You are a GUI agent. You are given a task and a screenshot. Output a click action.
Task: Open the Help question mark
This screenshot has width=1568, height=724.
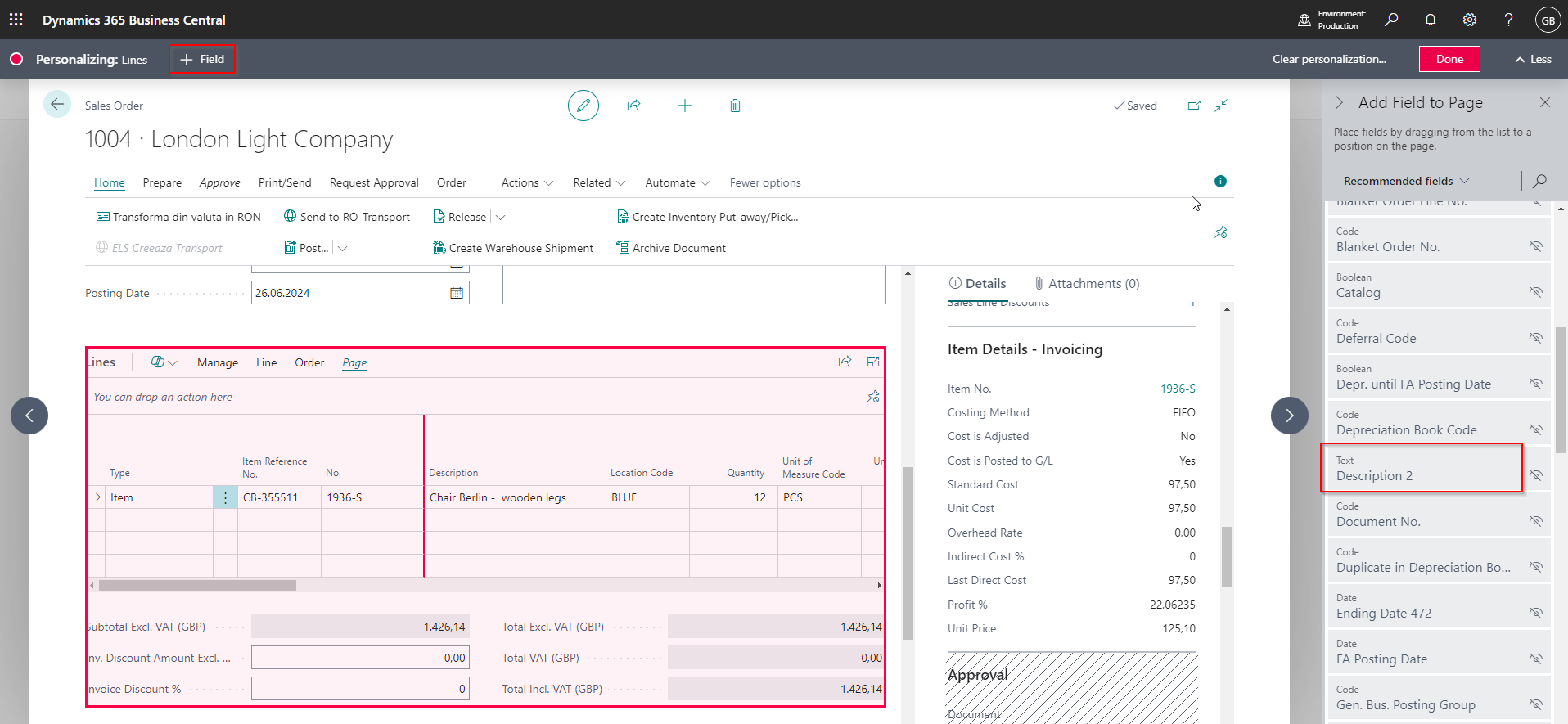pos(1508,20)
